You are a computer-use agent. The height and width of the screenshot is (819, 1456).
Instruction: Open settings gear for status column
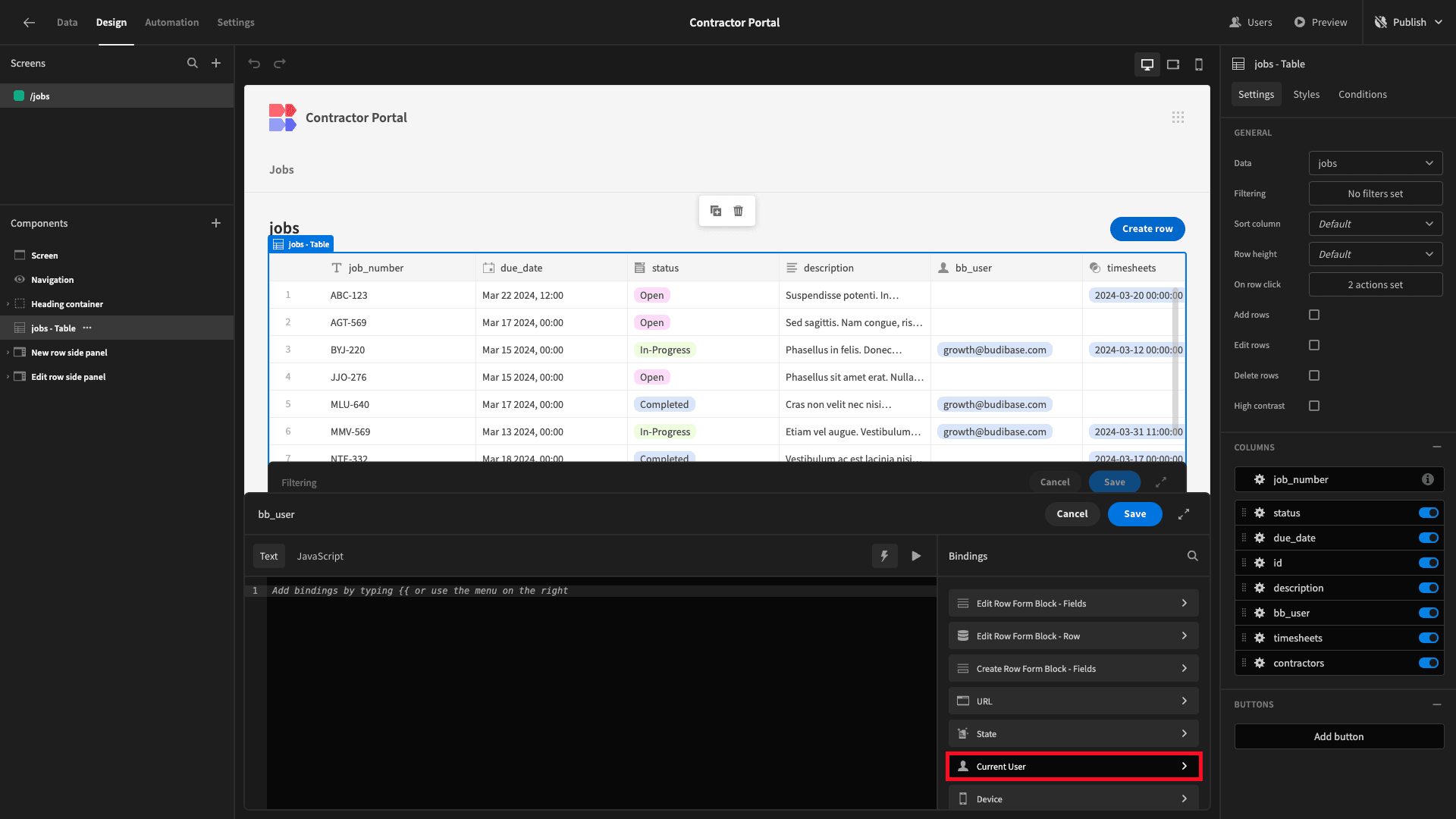(1260, 513)
